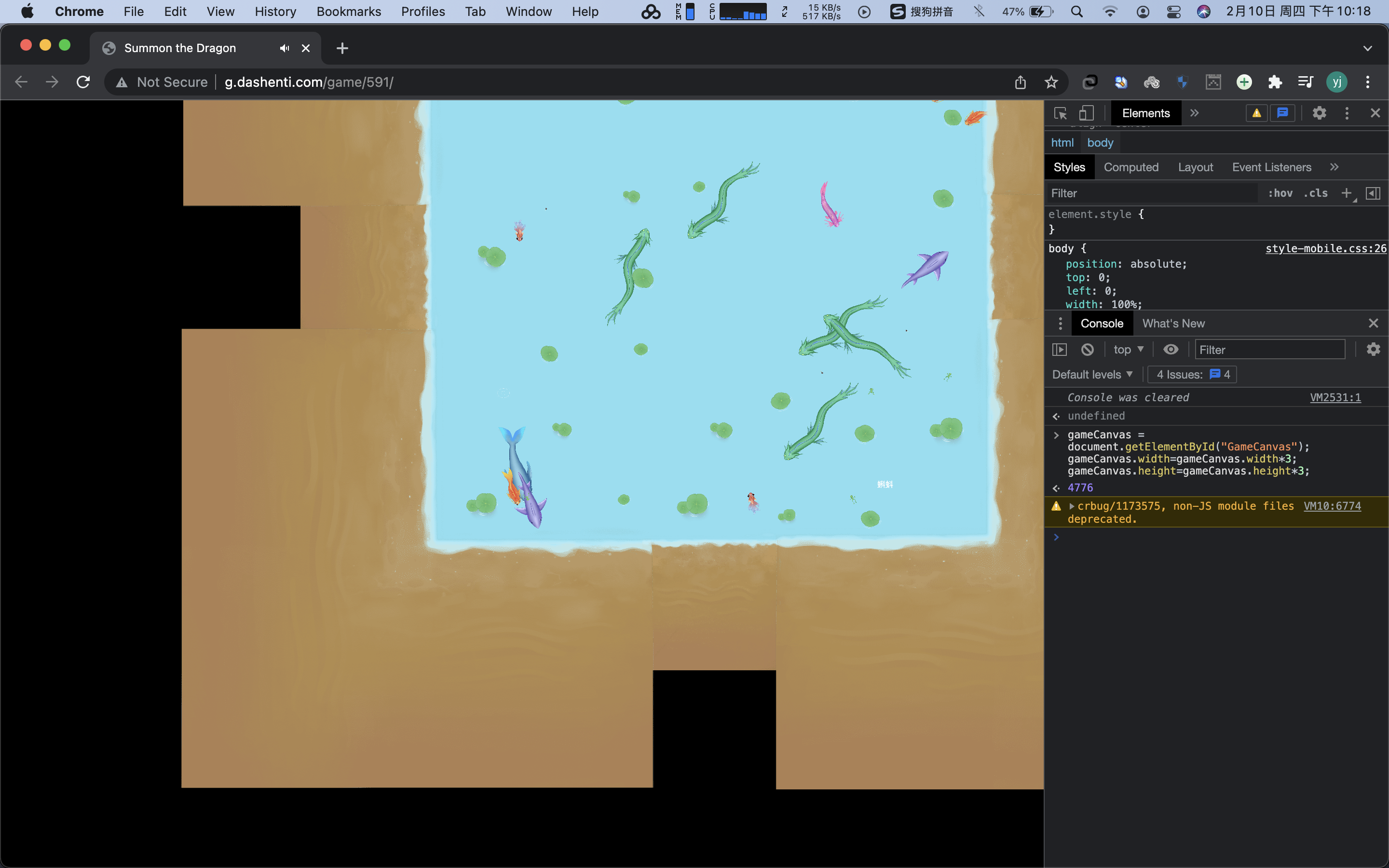
Task: Open the 4 Issues notification
Action: (1191, 374)
